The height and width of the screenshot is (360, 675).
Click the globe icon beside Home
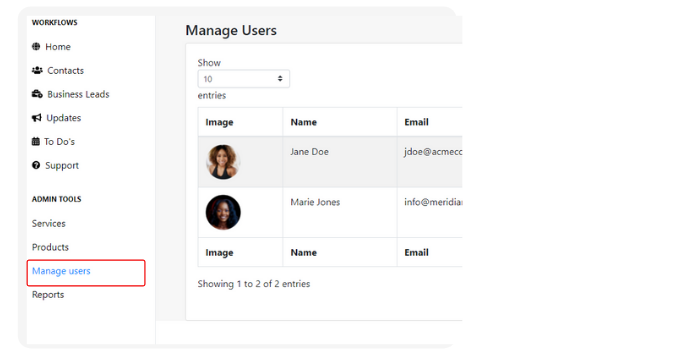36,47
